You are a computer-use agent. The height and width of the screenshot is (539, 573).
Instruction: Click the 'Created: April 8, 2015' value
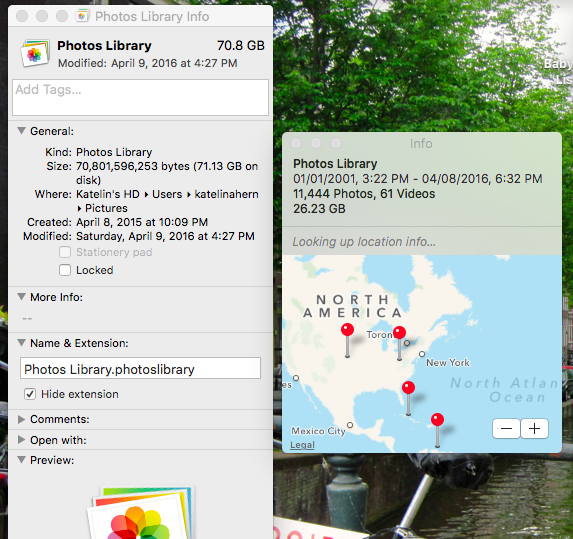(x=142, y=222)
